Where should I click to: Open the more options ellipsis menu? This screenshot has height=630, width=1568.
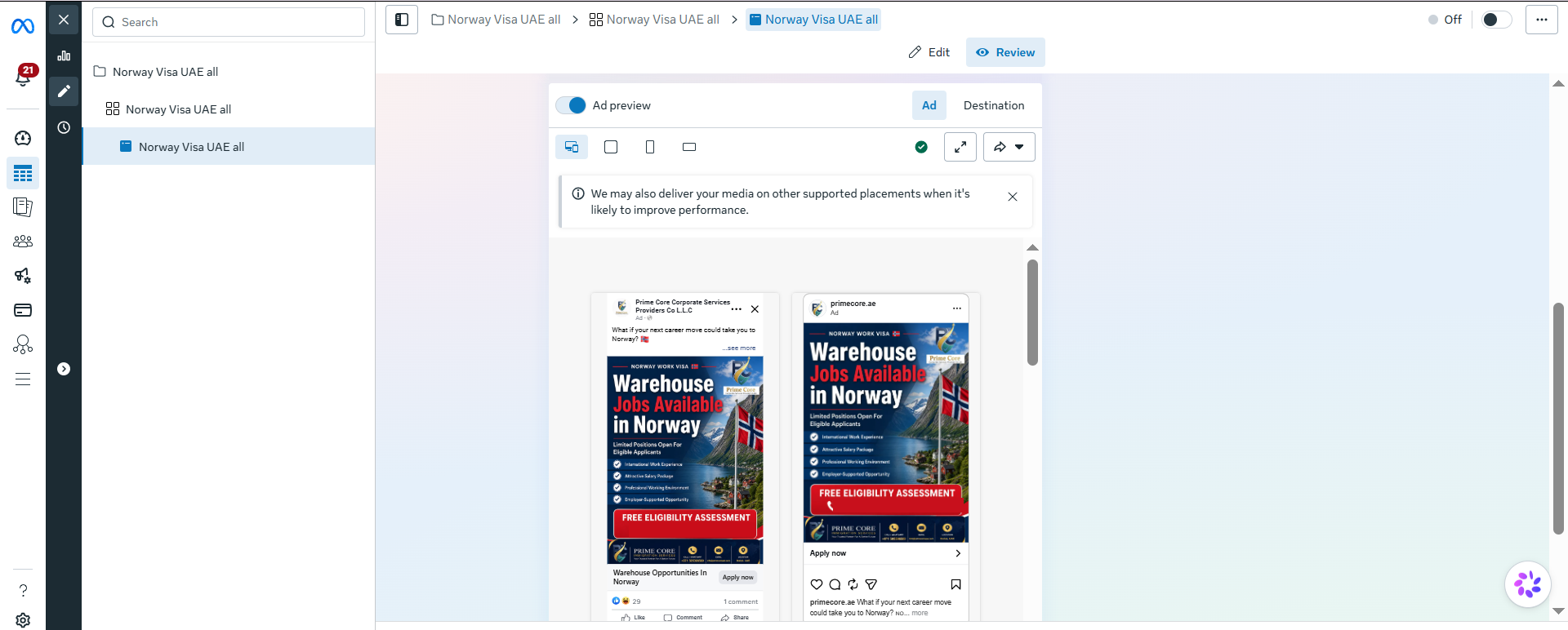coord(1542,20)
